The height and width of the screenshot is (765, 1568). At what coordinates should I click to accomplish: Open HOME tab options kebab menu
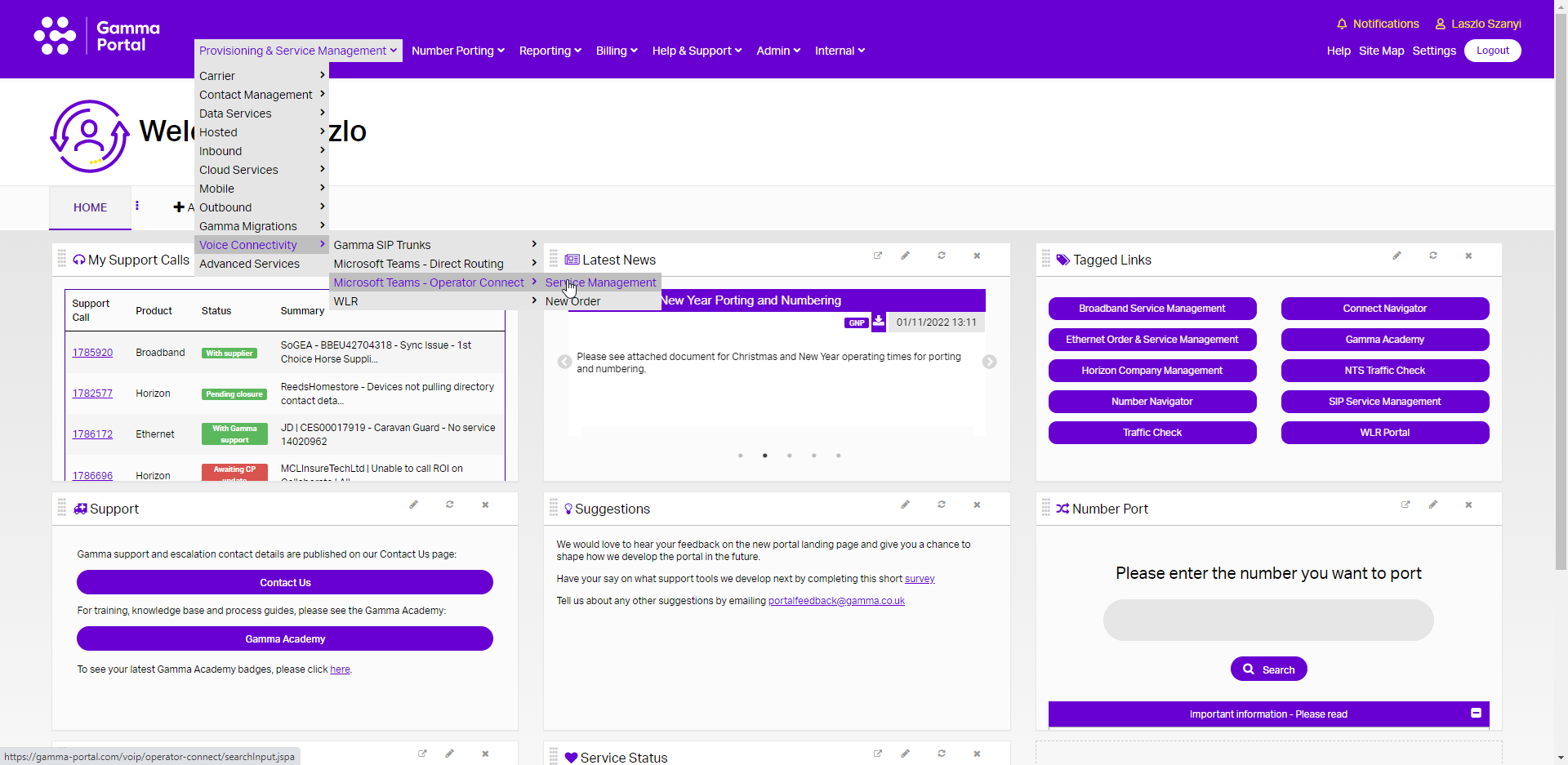[x=137, y=206]
